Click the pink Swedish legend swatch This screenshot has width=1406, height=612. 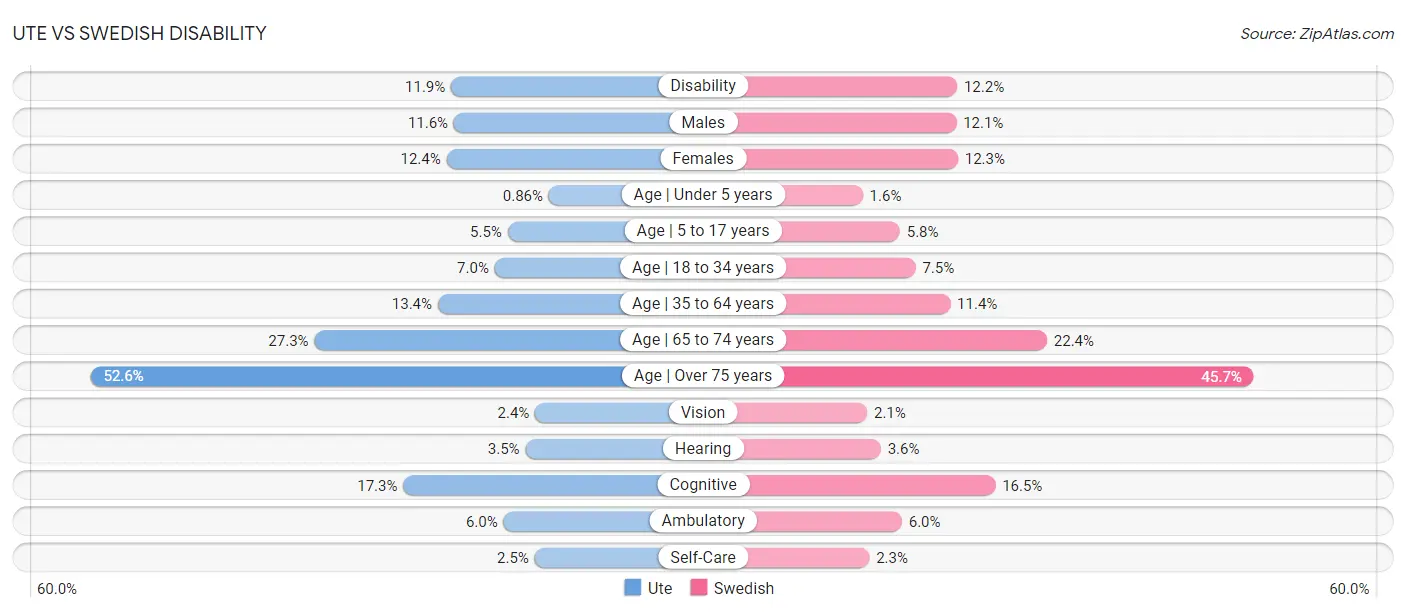pyautogui.click(x=698, y=588)
